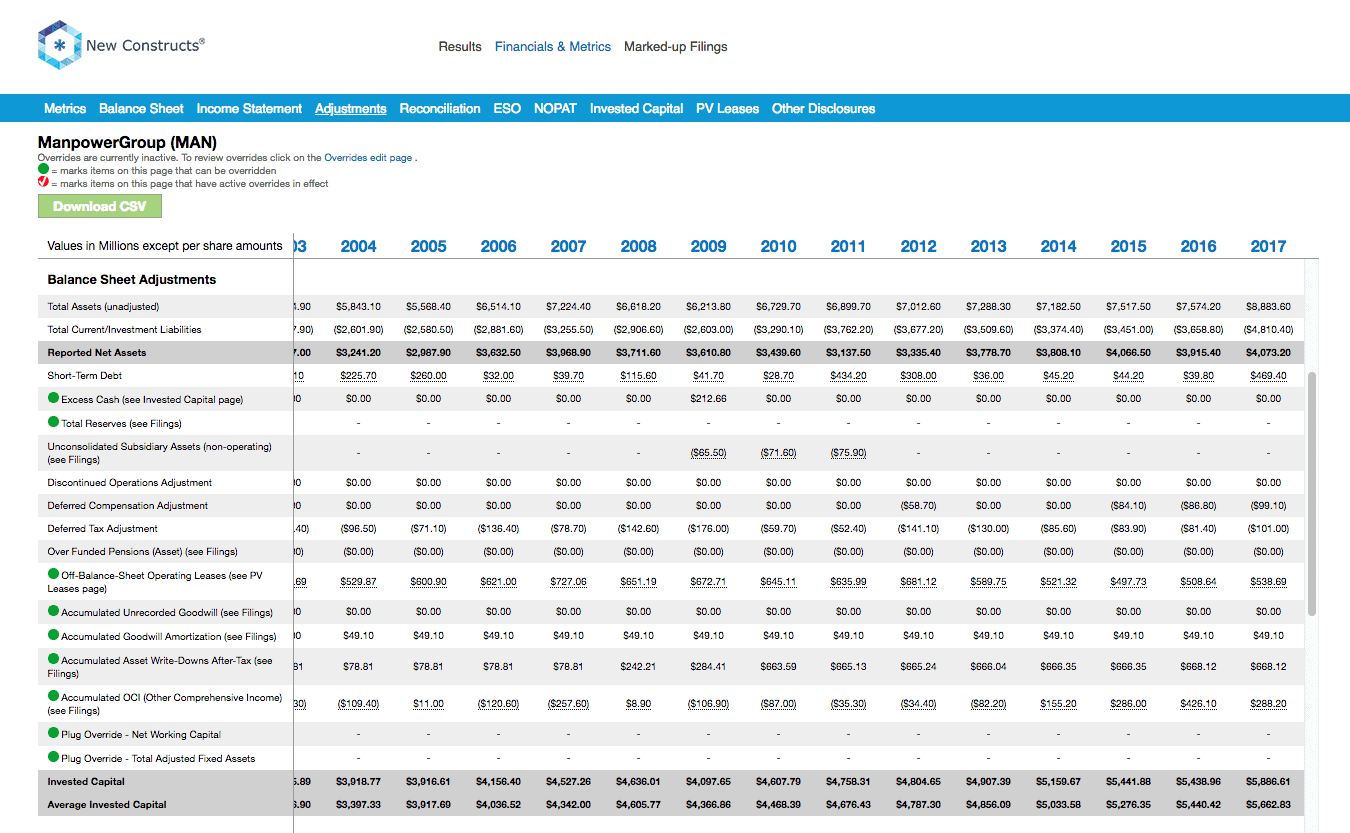The height and width of the screenshot is (833, 1350).
Task: Click the 2004 Accumulated OCI value ($109.40)
Action: (358, 704)
